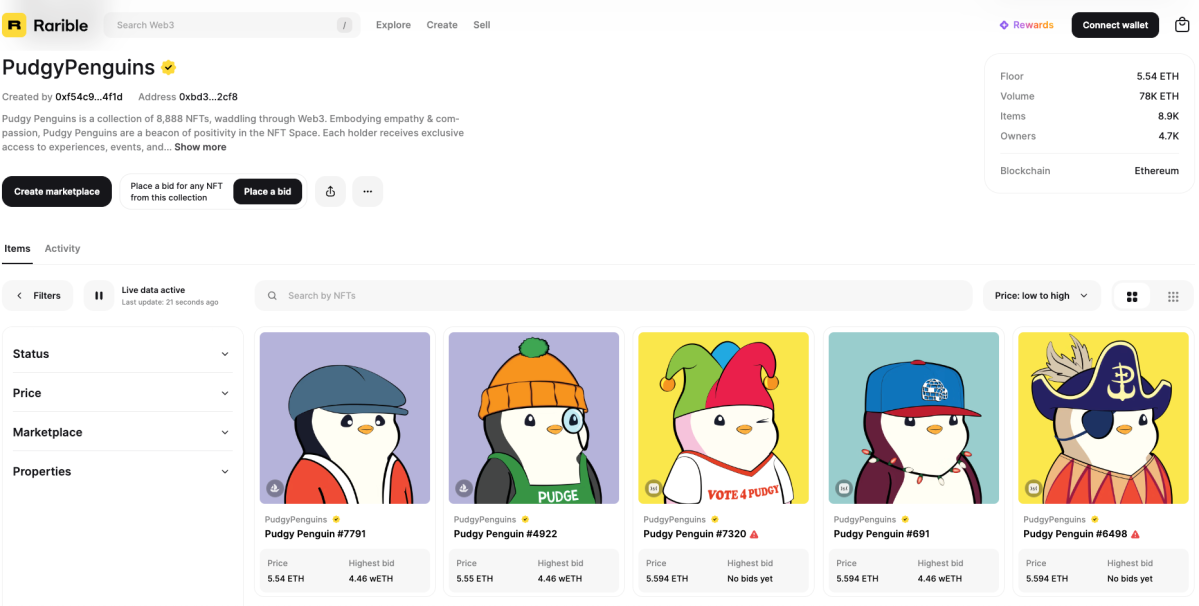The width and height of the screenshot is (1199, 606).
Task: Click marketplace badge on Penguin #7791 image
Action: (x=274, y=488)
